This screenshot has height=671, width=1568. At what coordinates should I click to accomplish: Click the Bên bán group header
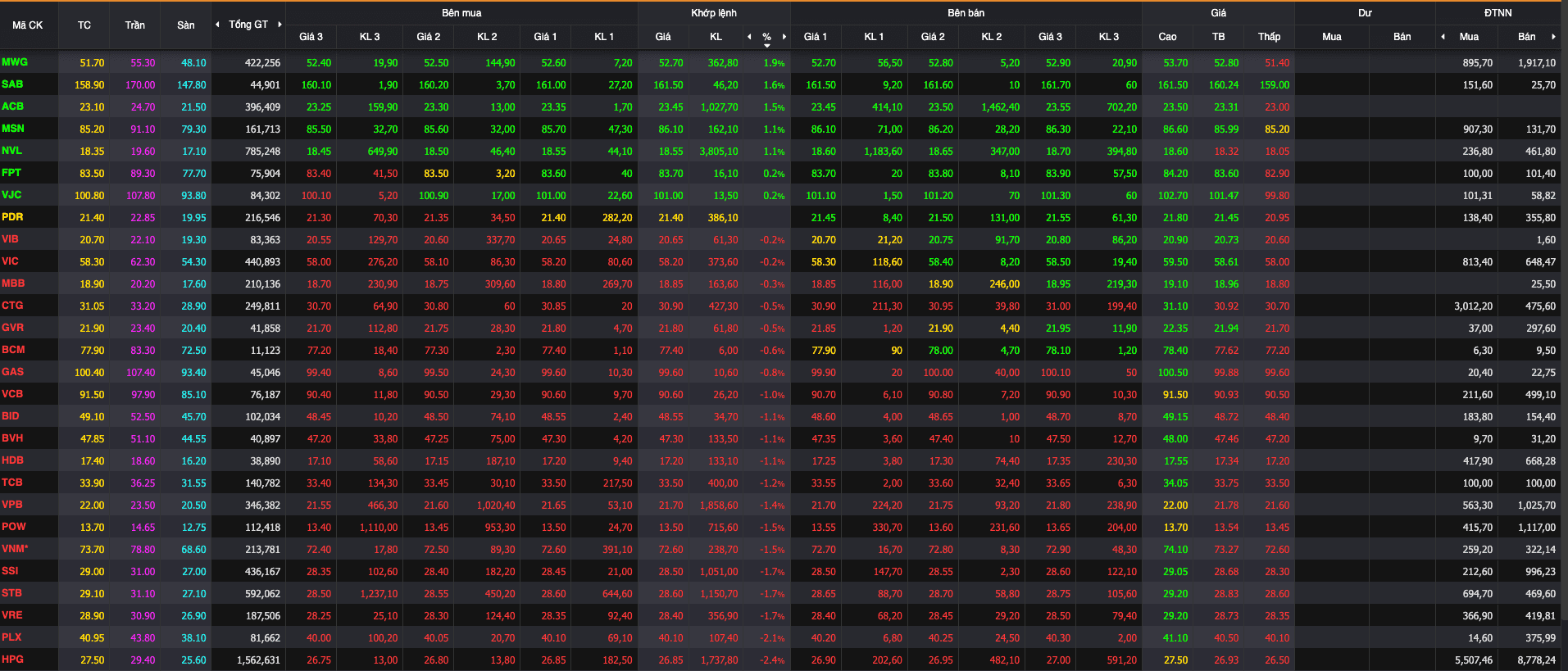point(966,13)
